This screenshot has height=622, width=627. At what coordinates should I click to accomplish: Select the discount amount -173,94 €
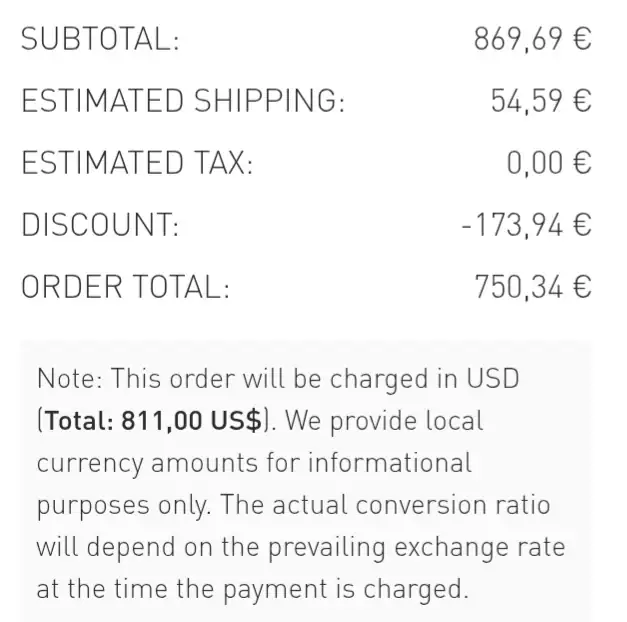526,225
